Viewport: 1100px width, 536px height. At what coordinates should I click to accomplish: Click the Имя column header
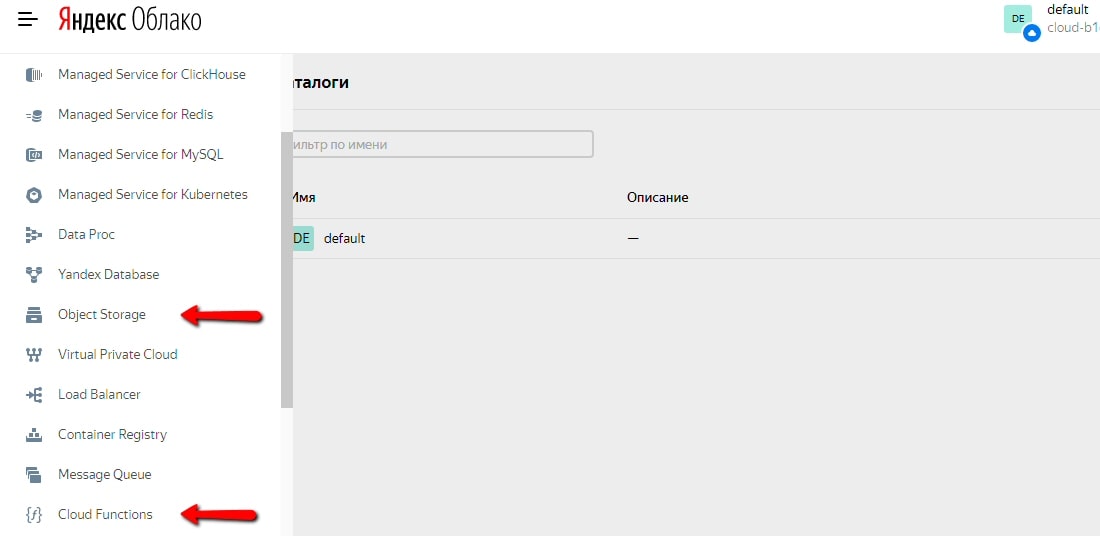coord(304,198)
